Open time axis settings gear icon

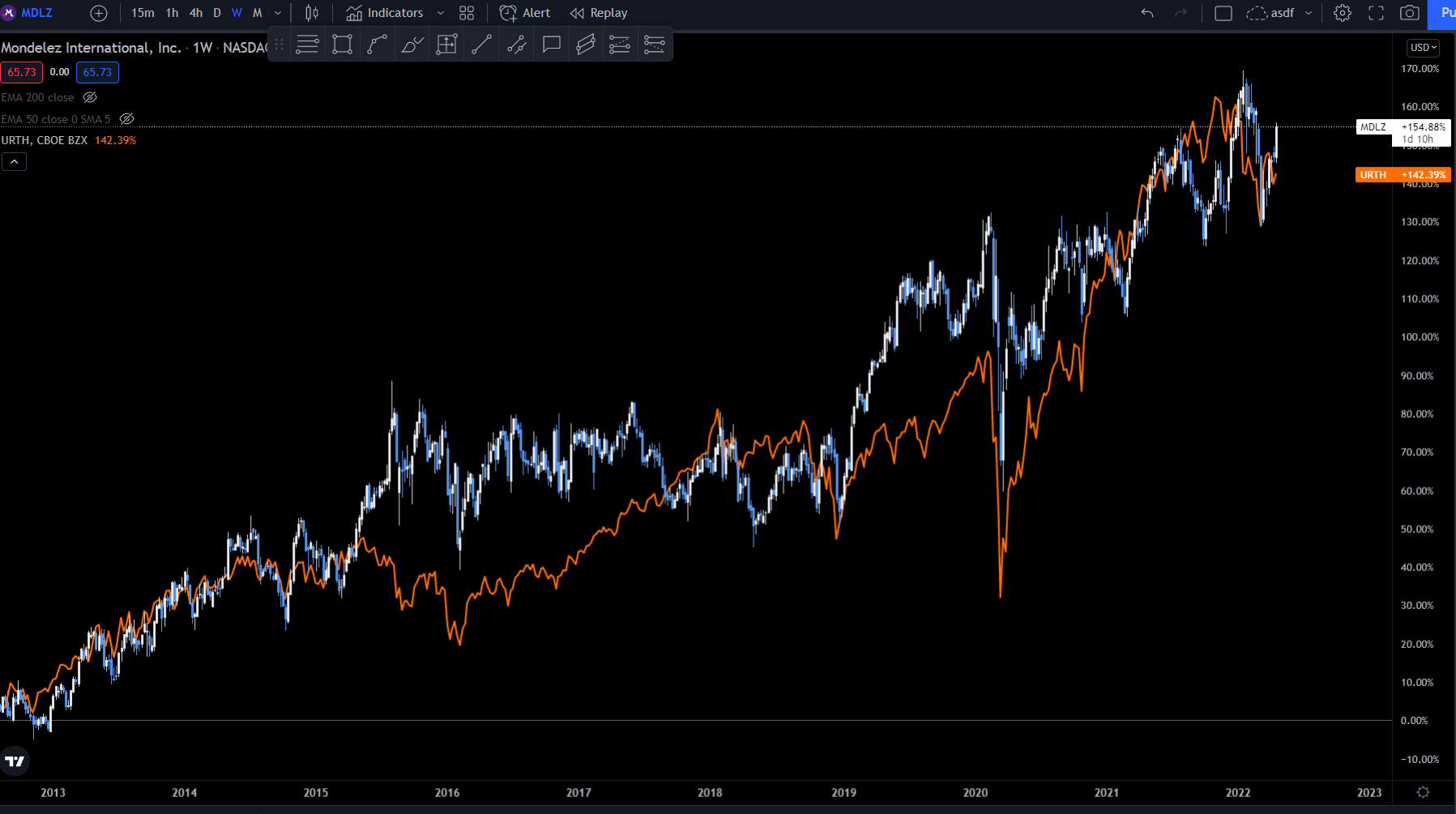coord(1423,792)
